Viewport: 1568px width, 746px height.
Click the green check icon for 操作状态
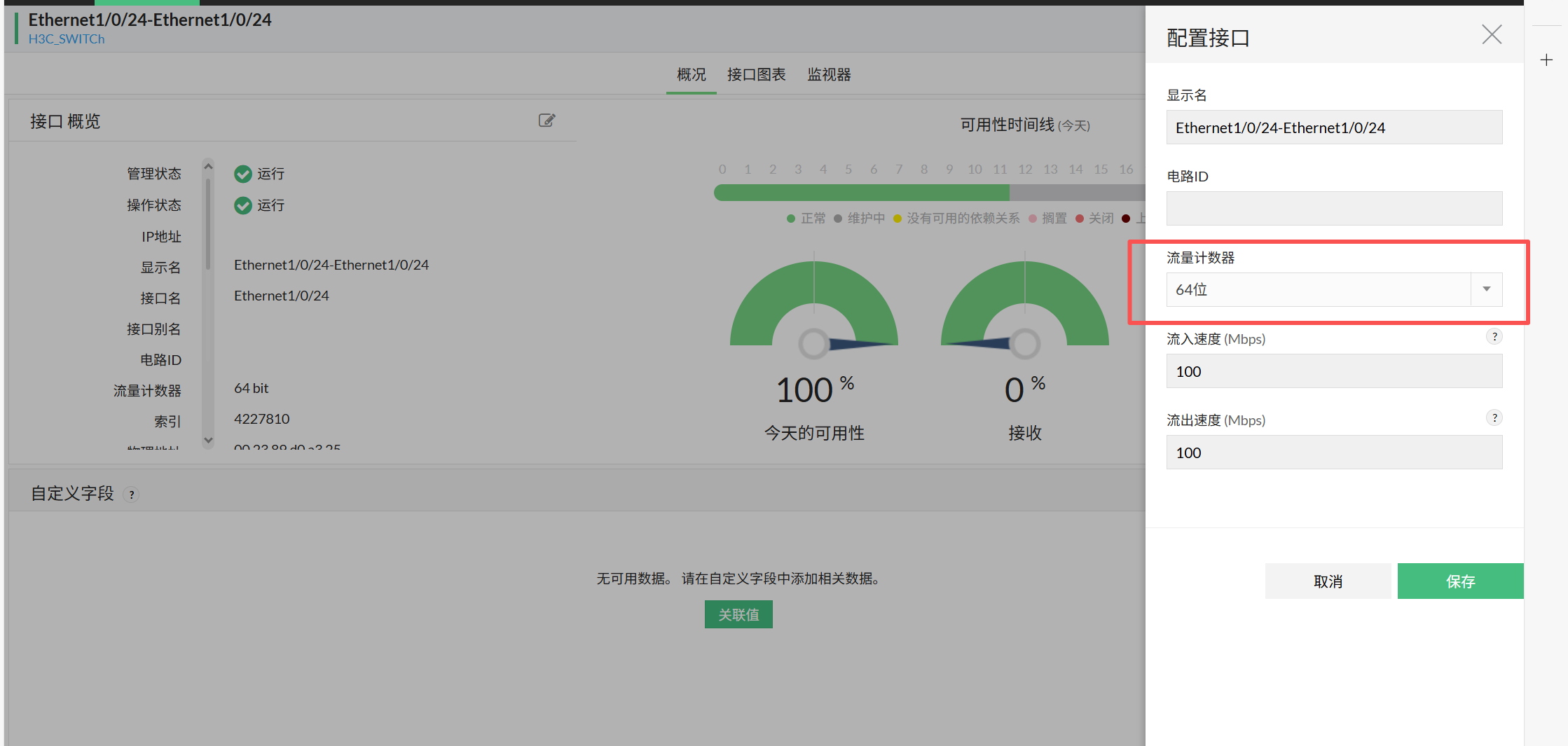tap(243, 205)
